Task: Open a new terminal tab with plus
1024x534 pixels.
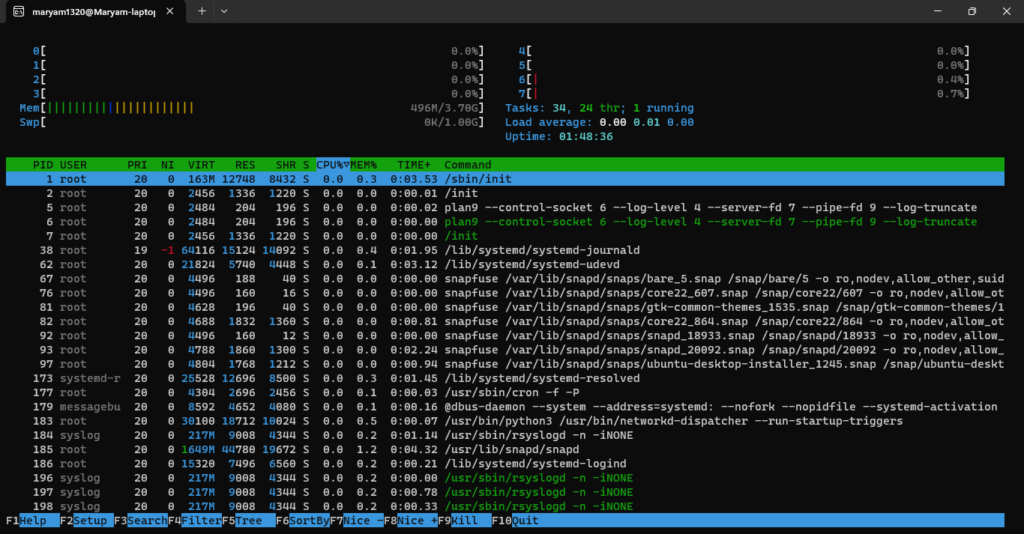Action: point(201,11)
